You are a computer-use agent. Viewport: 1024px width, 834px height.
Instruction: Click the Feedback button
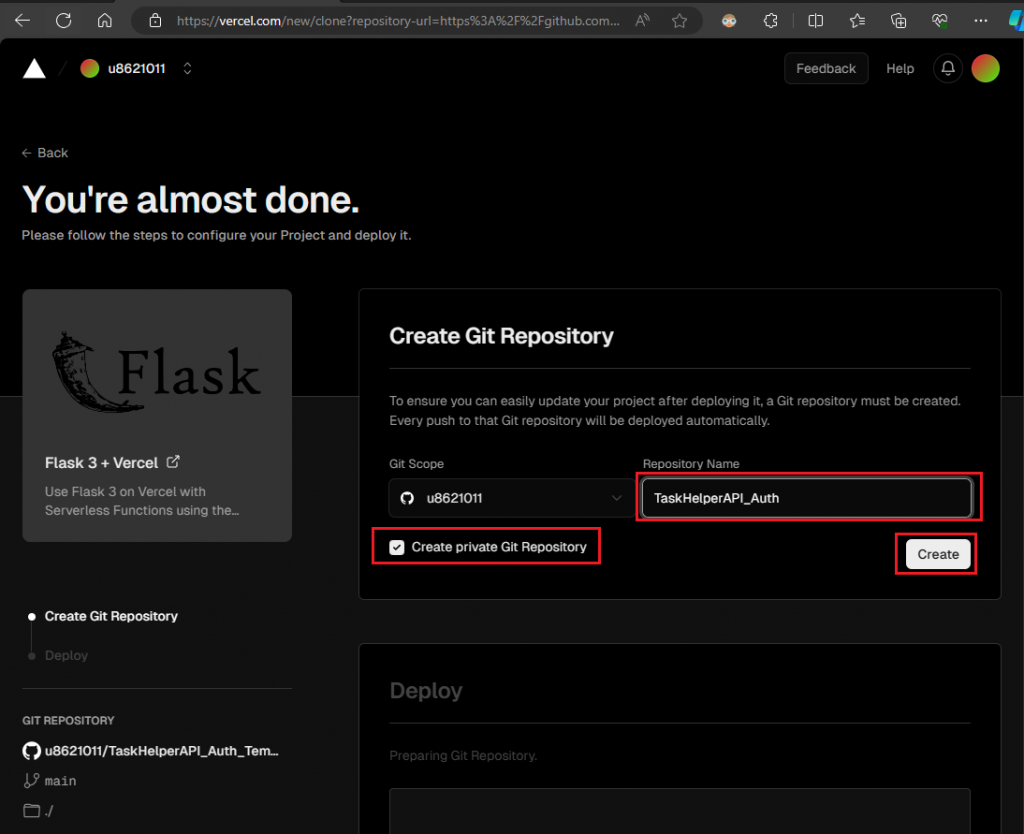[x=825, y=69]
